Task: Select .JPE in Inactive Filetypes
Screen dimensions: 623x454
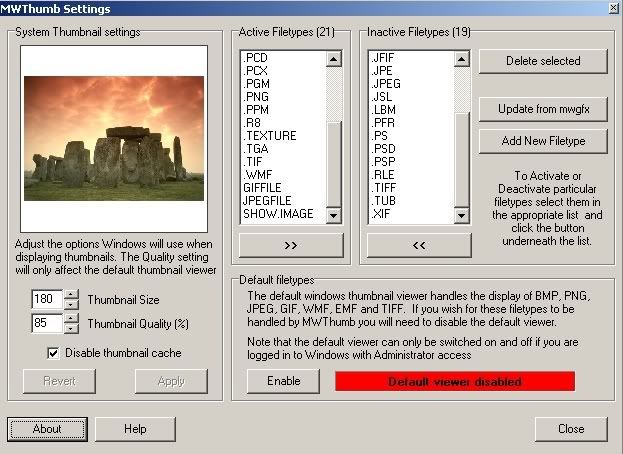Action: pyautogui.click(x=411, y=71)
